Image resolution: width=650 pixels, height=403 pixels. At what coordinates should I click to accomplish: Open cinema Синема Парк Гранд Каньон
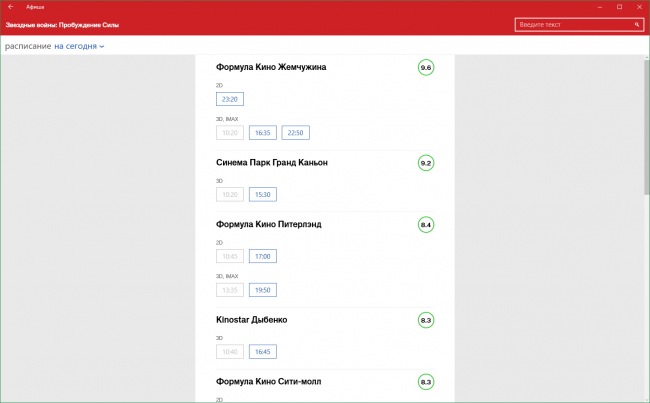point(272,163)
